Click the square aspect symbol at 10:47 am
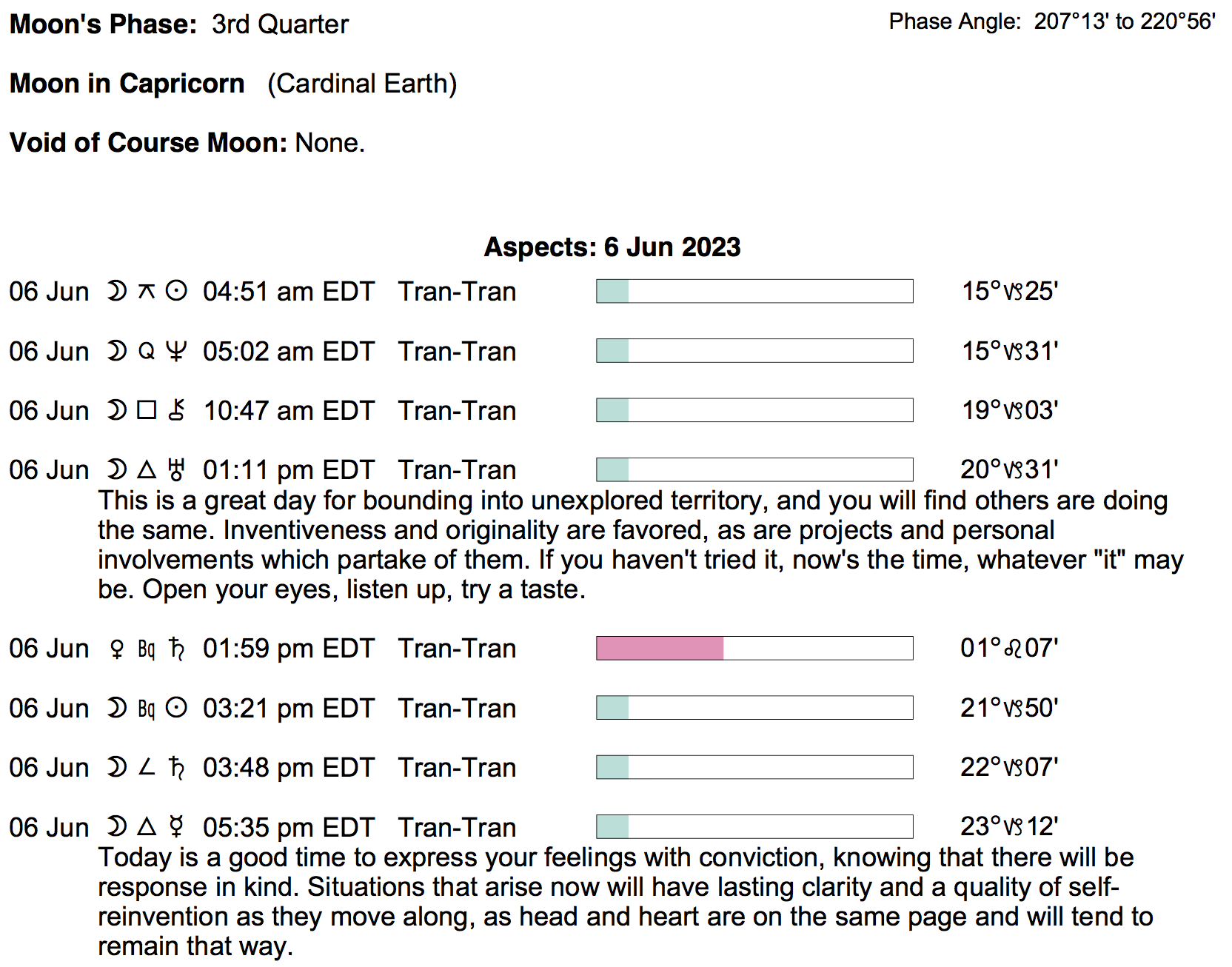This screenshot has width=1232, height=967. pyautogui.click(x=147, y=410)
